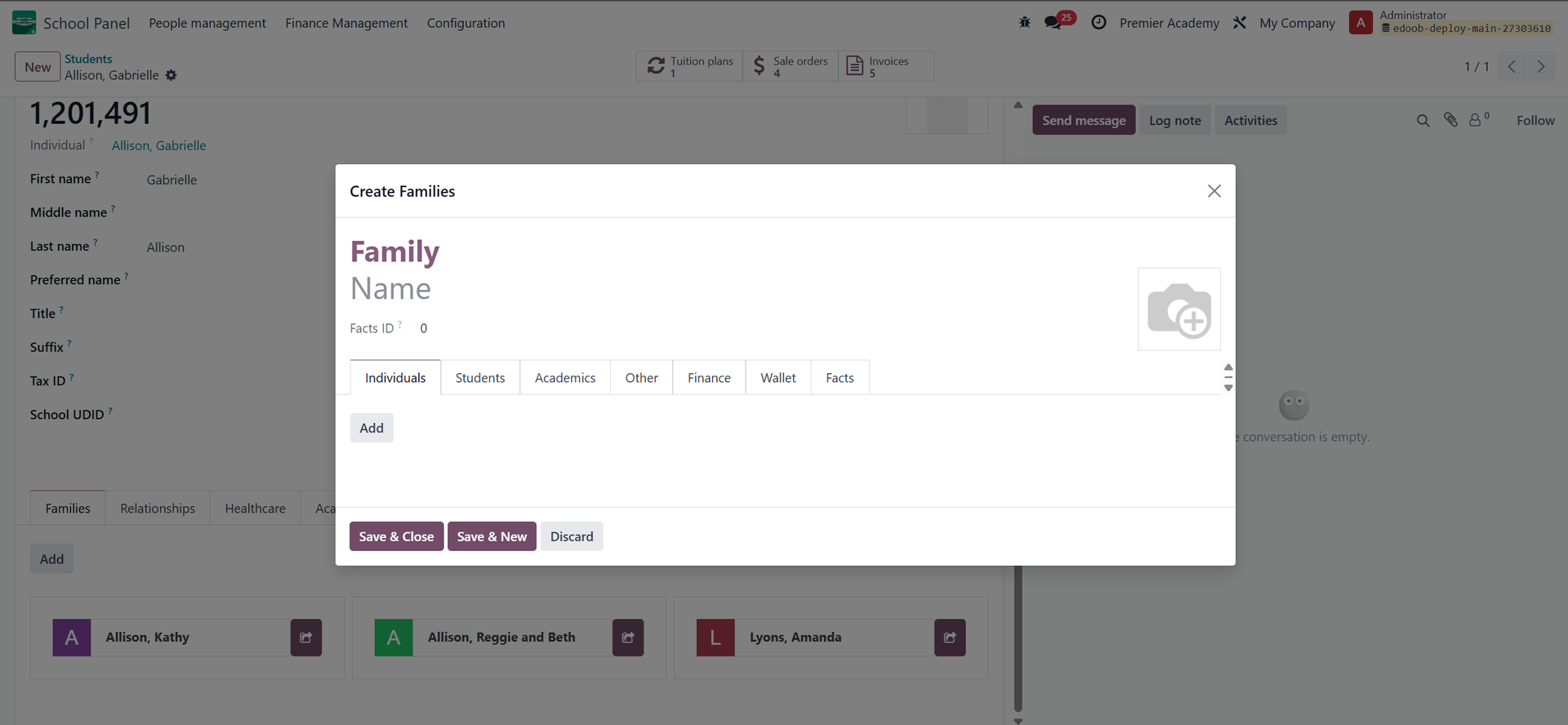This screenshot has width=1568, height=725.
Task: Add an individual in the dialog
Action: 372,428
